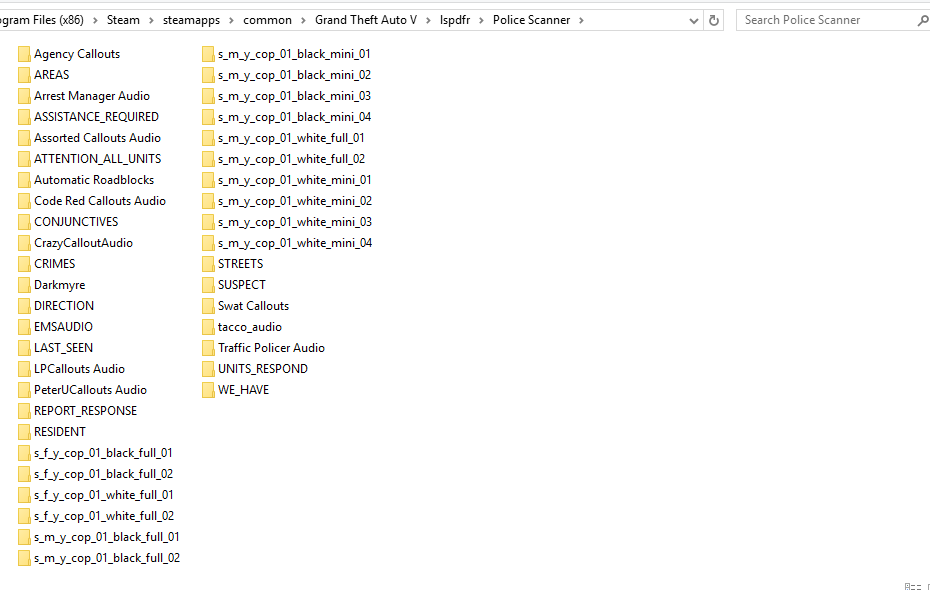The height and width of the screenshot is (590, 930).
Task: Expand the chevron after Program Files (x86)
Action: [95, 20]
